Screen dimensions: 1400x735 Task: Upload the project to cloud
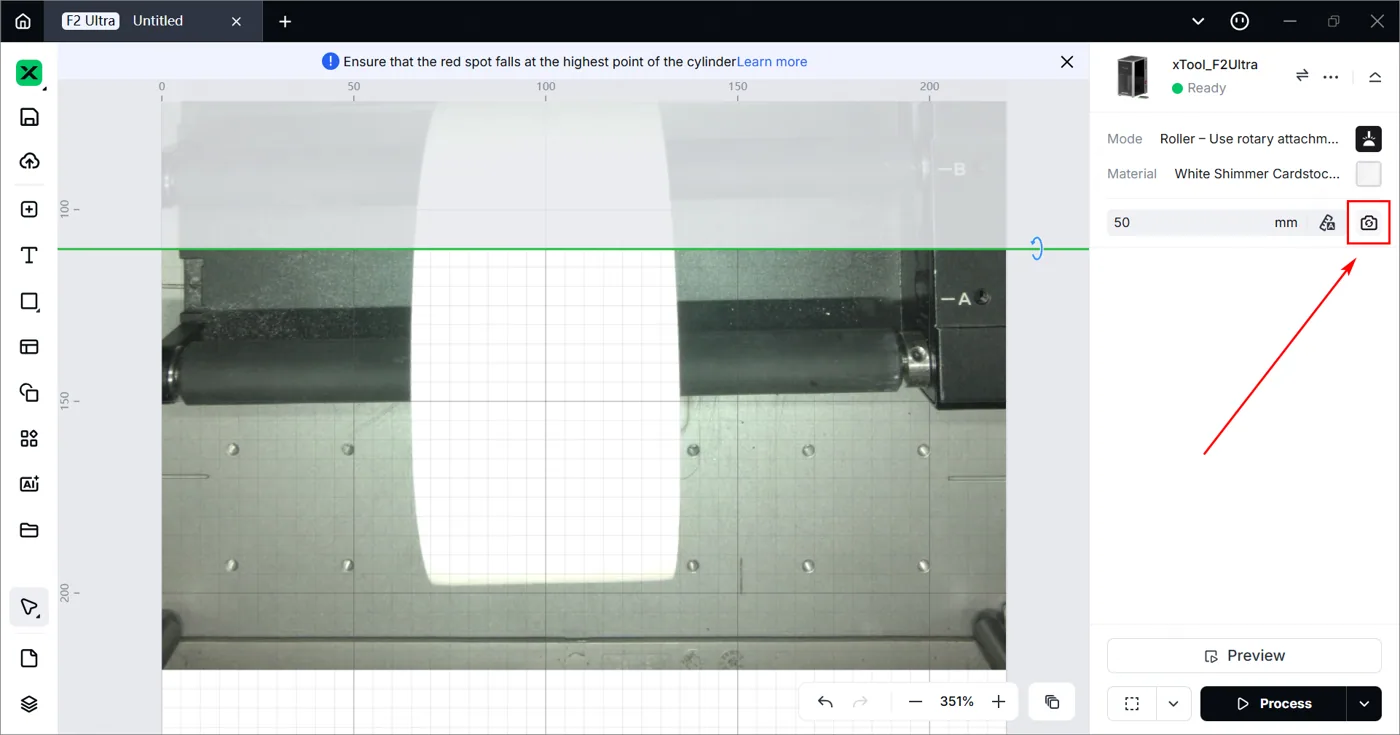[x=29, y=161]
